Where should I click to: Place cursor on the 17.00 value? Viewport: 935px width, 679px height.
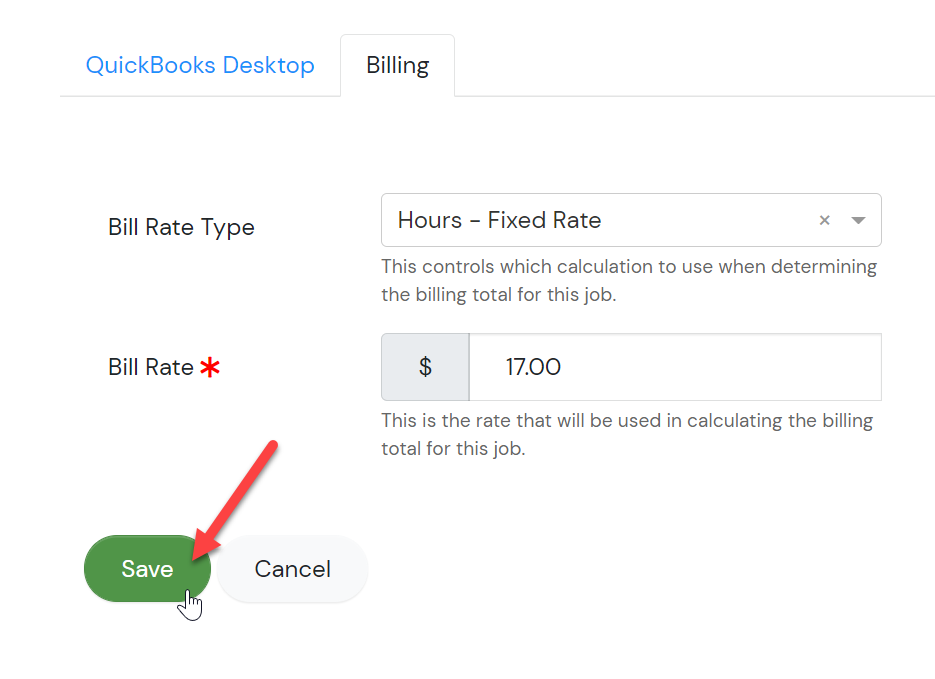(533, 367)
